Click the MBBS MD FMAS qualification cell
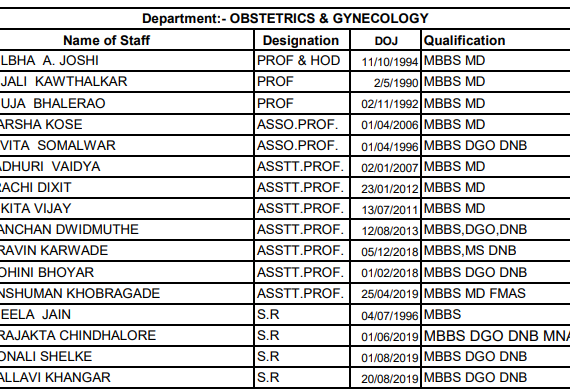Viewport: 570px width, 392px height. coord(475,293)
